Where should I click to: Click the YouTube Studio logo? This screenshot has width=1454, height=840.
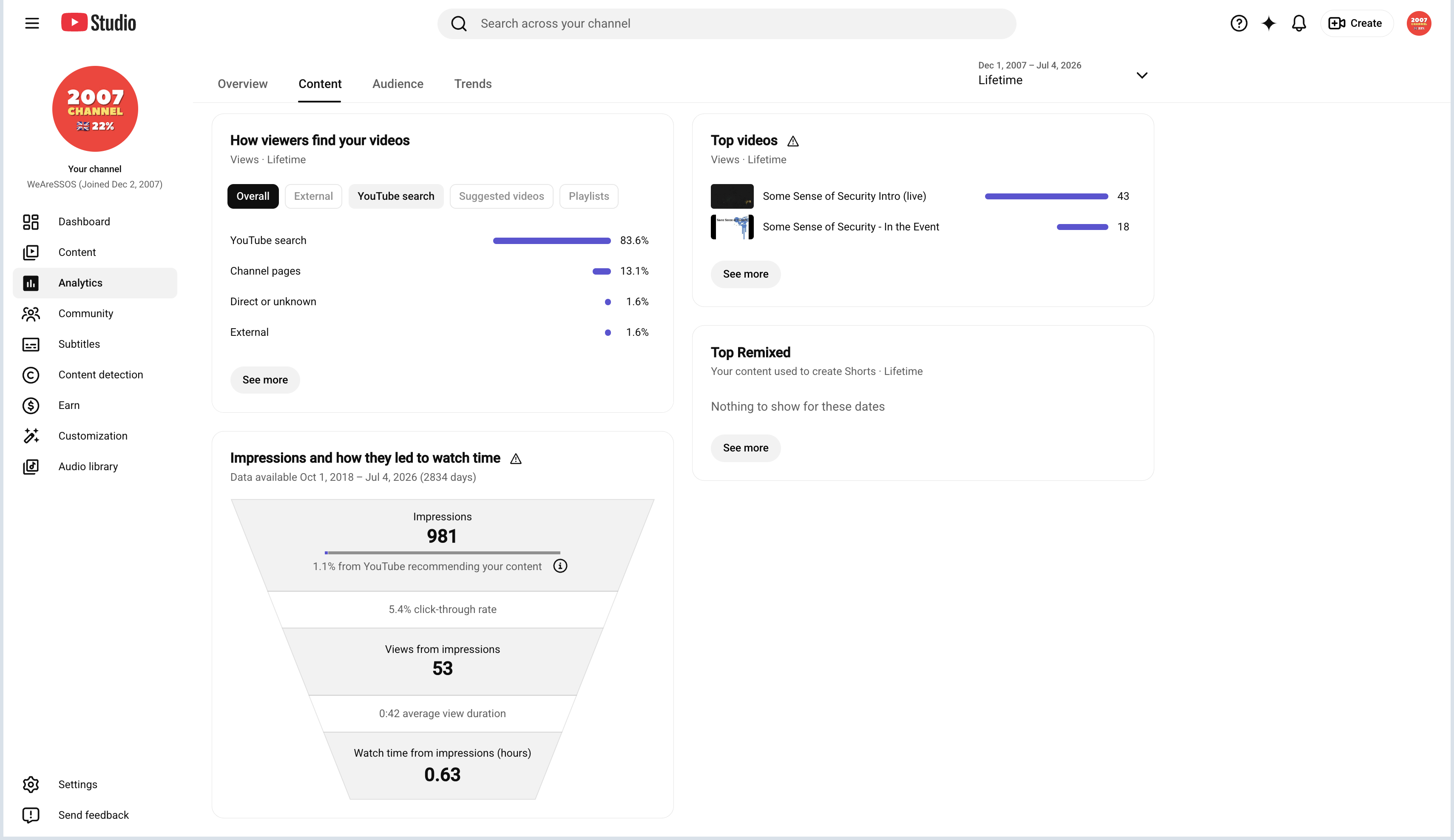pos(99,23)
